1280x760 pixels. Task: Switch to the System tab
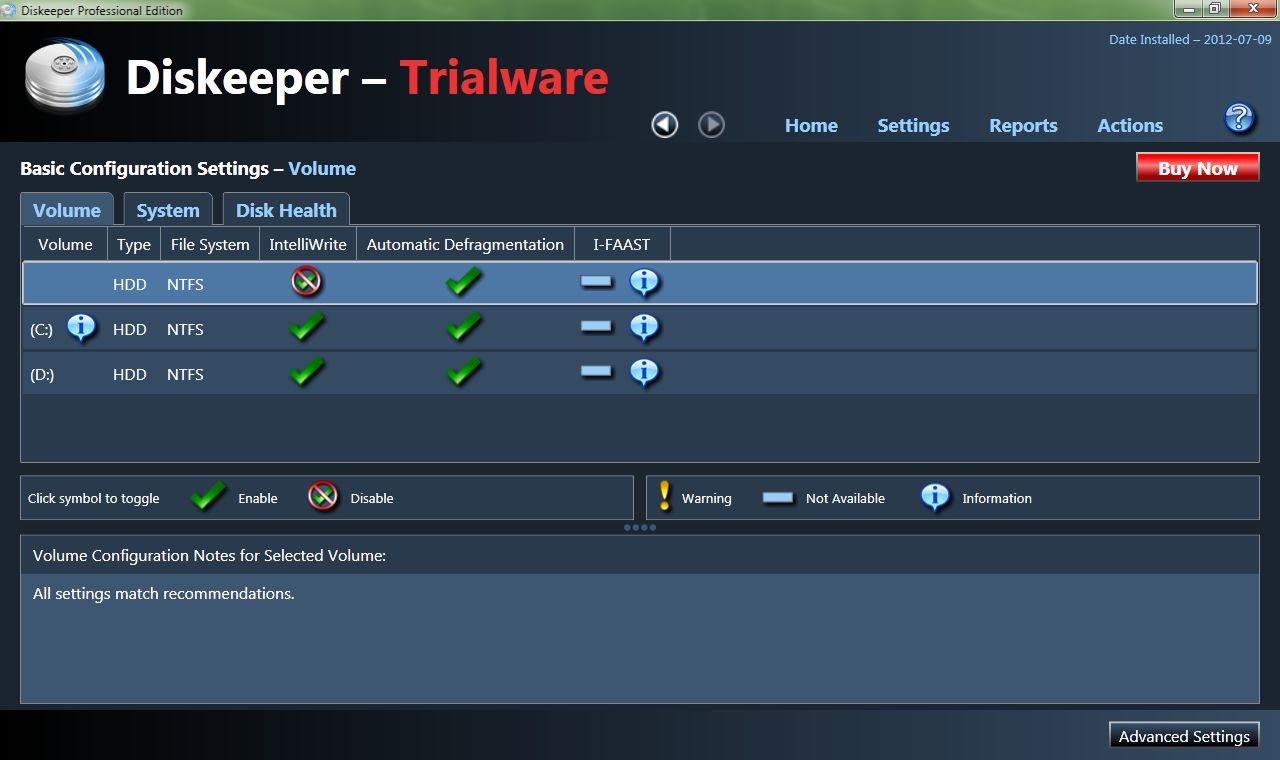point(168,210)
